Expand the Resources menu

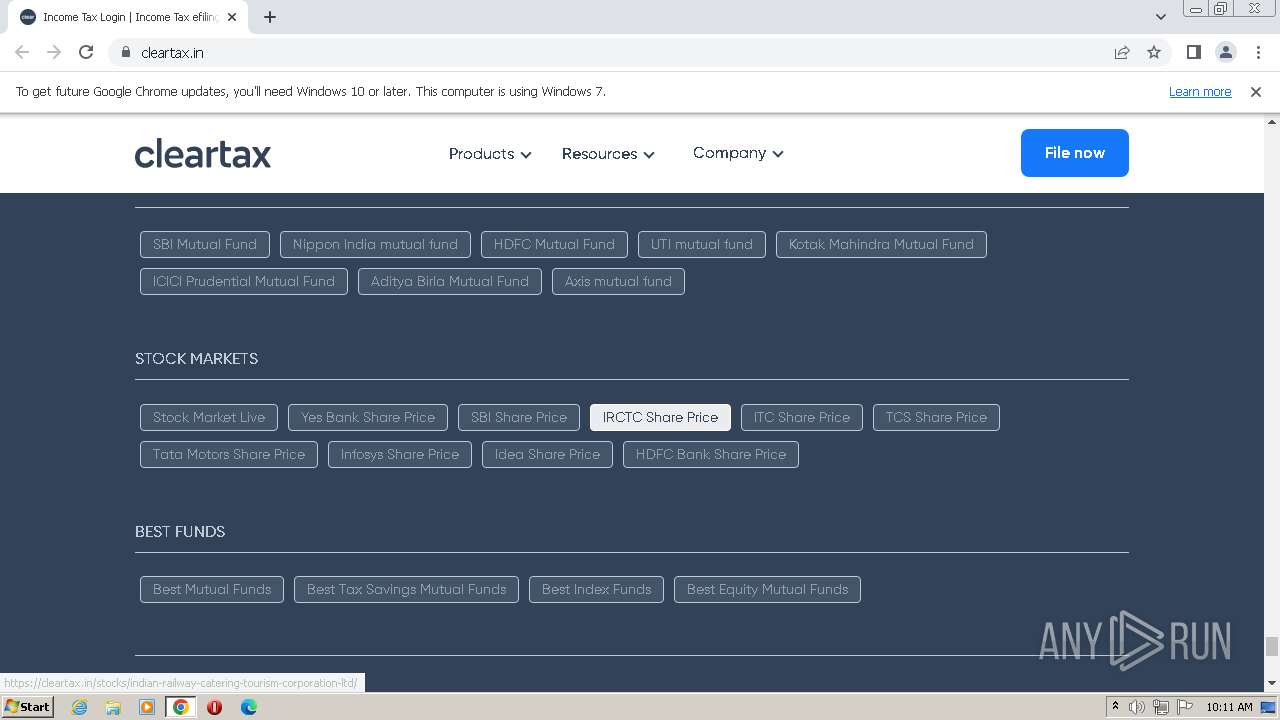[x=608, y=154]
